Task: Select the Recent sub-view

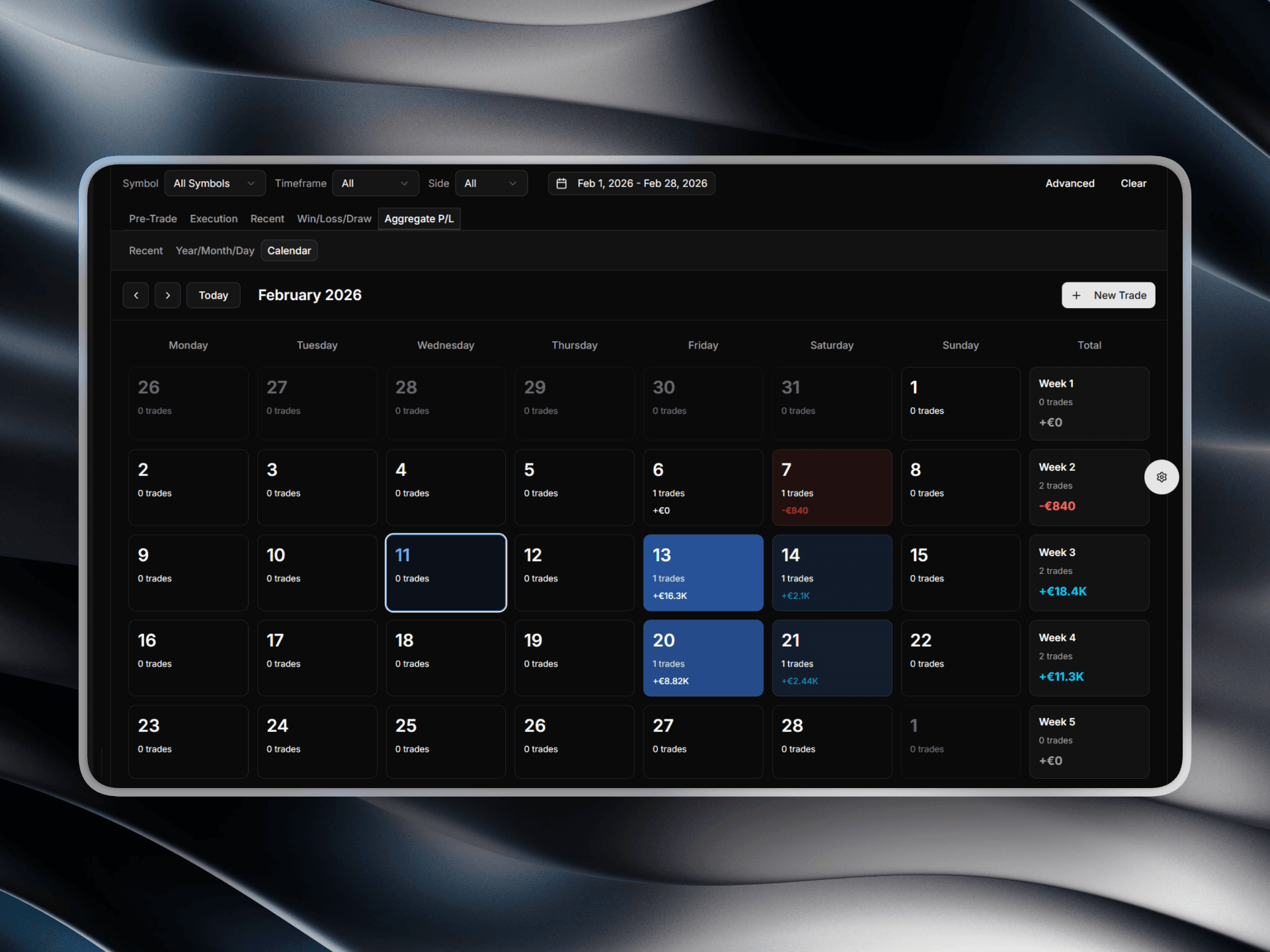Action: coord(146,251)
